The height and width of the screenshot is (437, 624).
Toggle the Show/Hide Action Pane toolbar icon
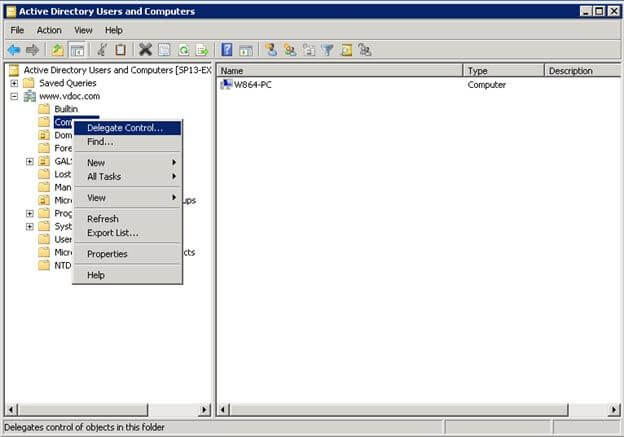click(x=246, y=50)
